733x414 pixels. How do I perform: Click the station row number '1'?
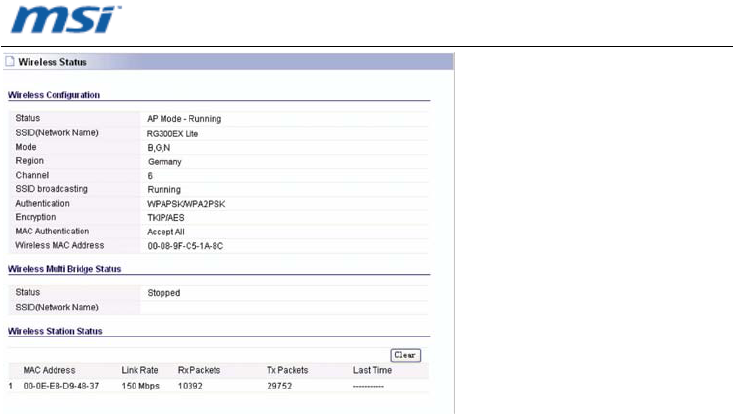[11, 386]
